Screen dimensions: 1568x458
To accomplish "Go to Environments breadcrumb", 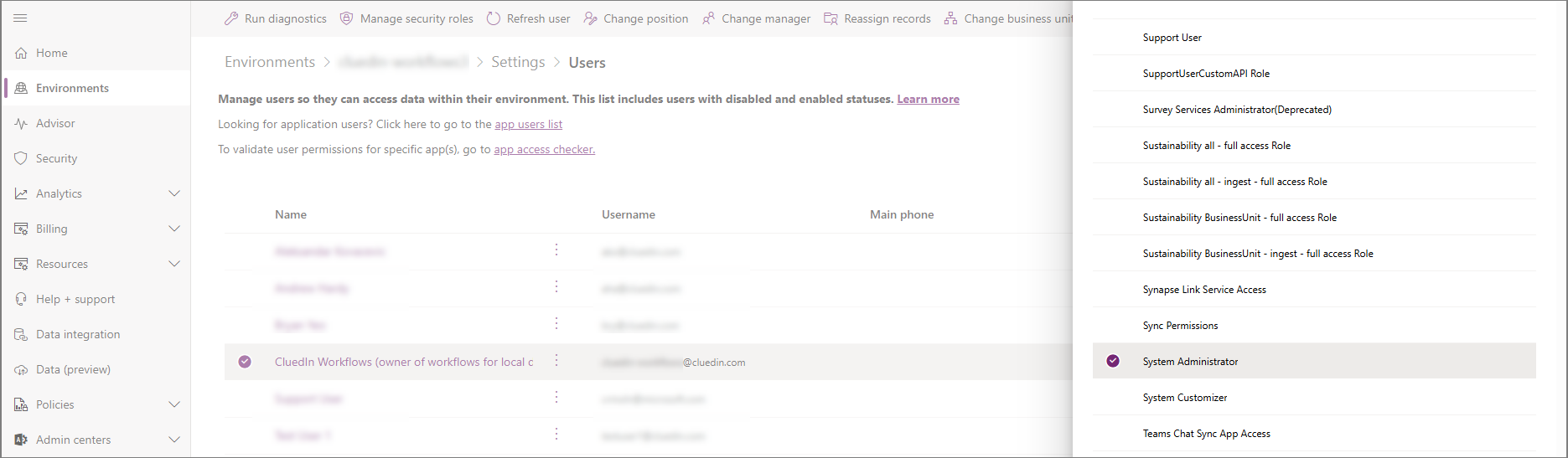I will pos(270,62).
